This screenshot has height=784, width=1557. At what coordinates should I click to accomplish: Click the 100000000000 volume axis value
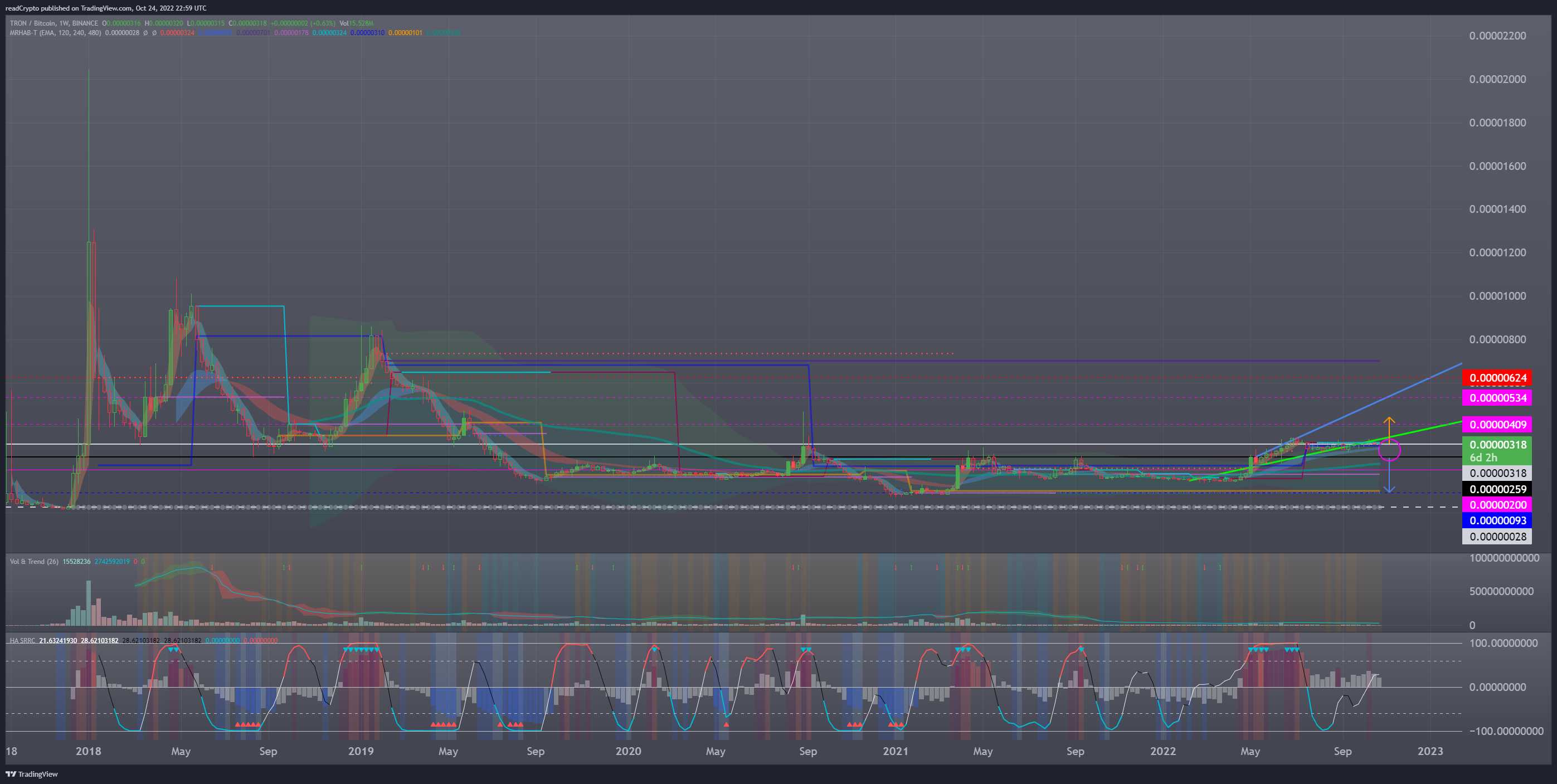click(x=1504, y=558)
